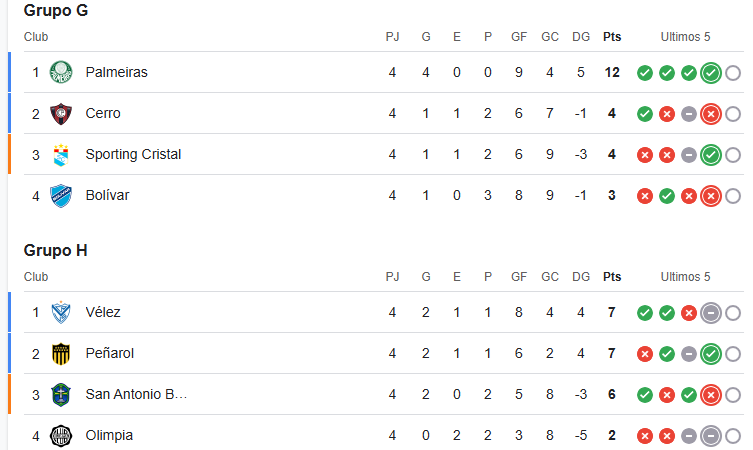Select Vélez's highlighted latest draw icon
The image size is (753, 450).
click(711, 313)
